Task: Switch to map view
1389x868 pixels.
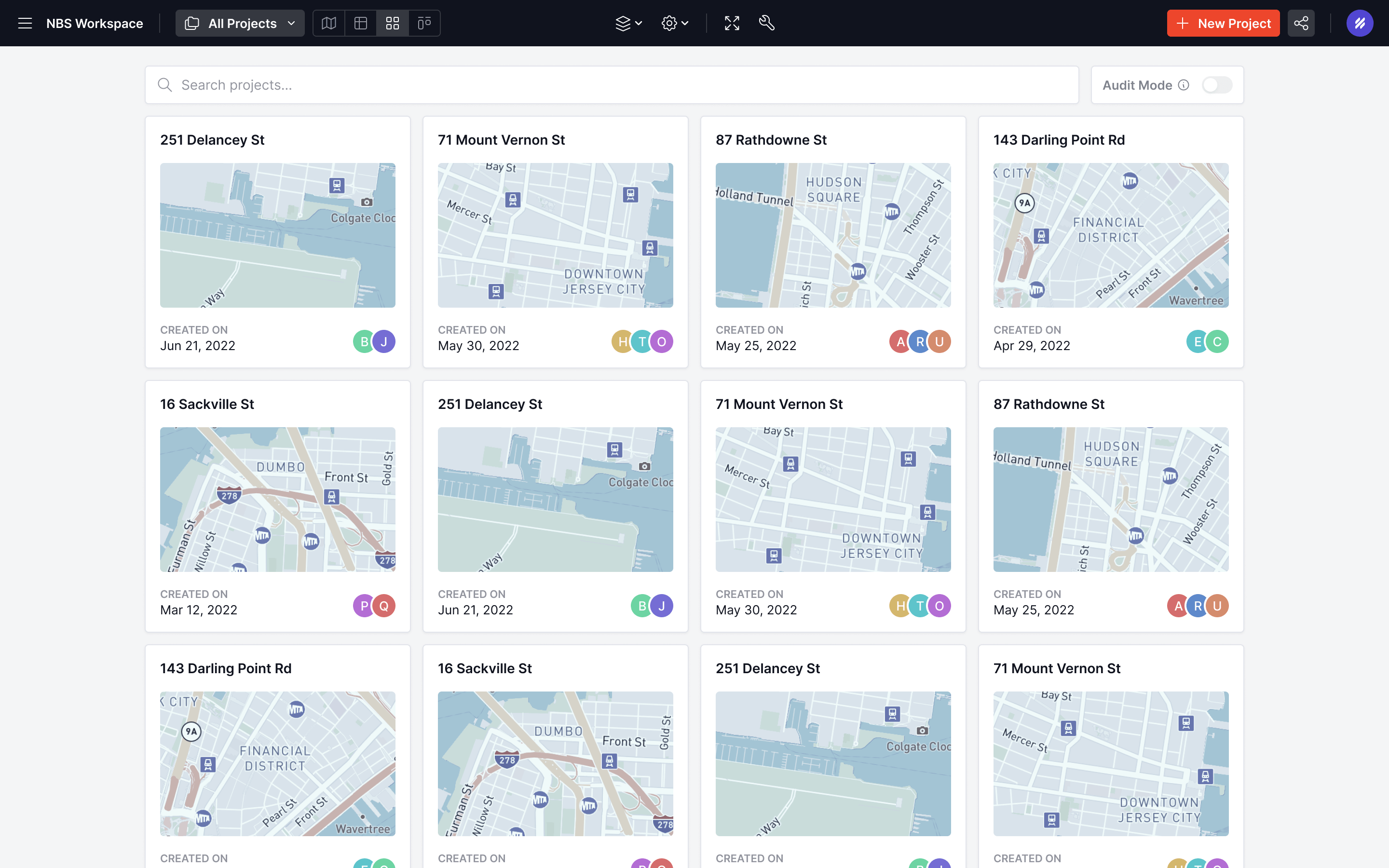Action: tap(329, 23)
